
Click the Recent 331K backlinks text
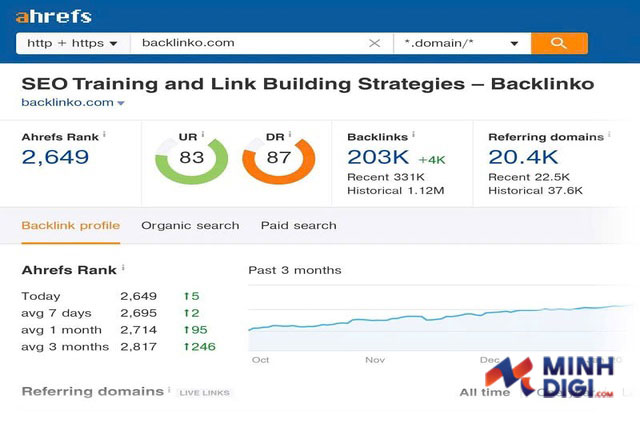pyautogui.click(x=386, y=177)
